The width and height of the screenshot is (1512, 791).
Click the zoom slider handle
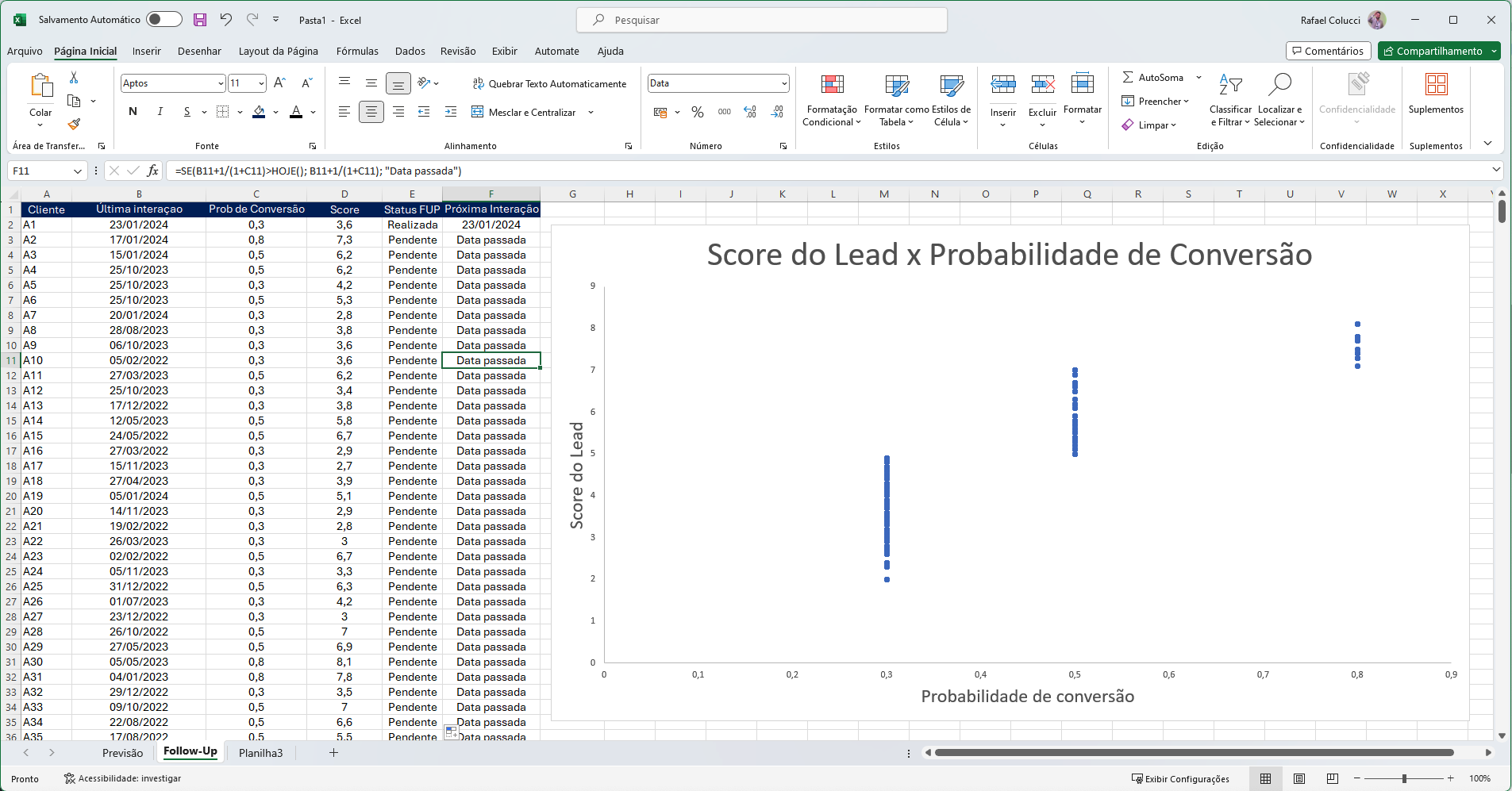1404,778
